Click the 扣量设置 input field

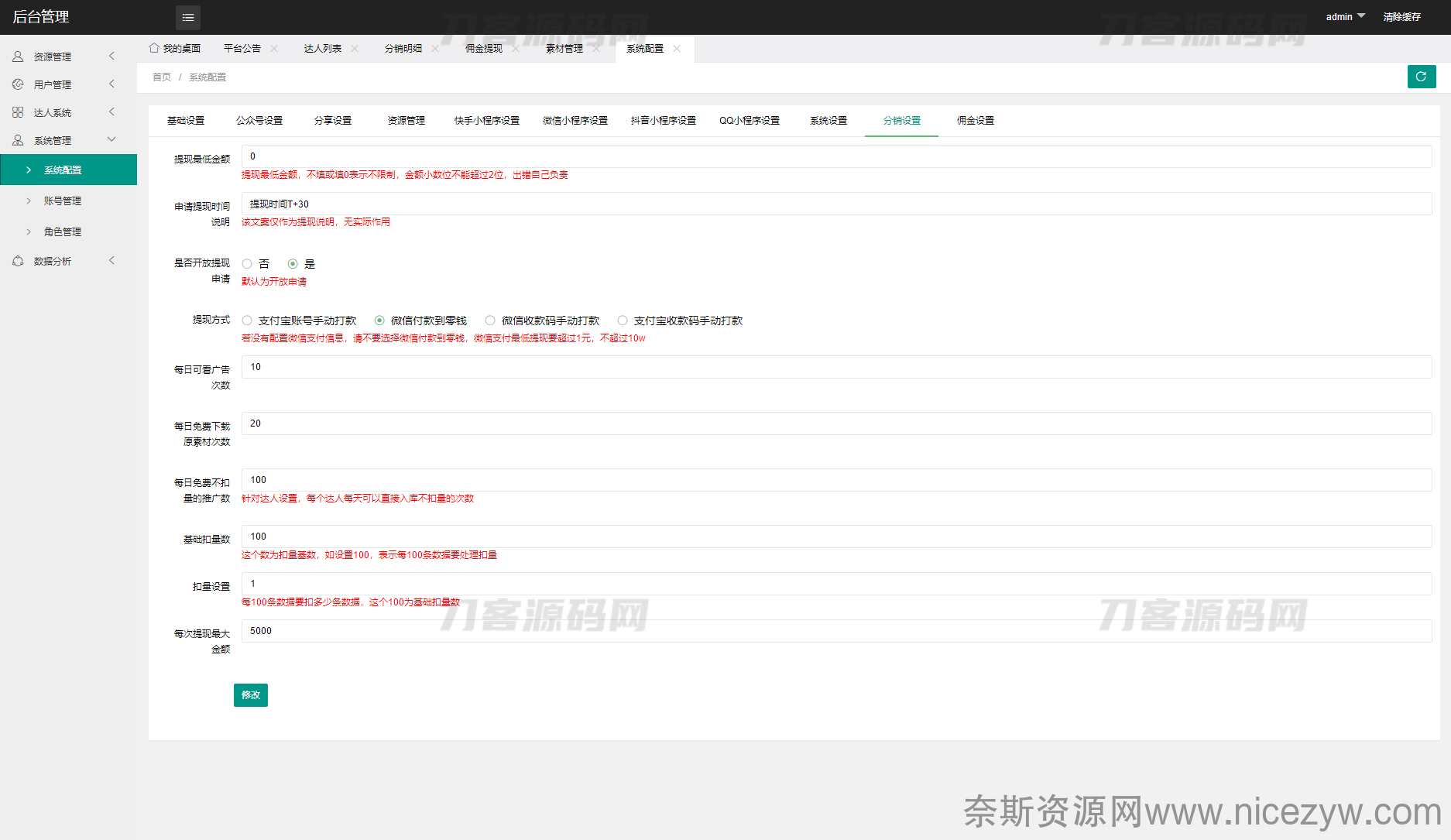click(836, 584)
